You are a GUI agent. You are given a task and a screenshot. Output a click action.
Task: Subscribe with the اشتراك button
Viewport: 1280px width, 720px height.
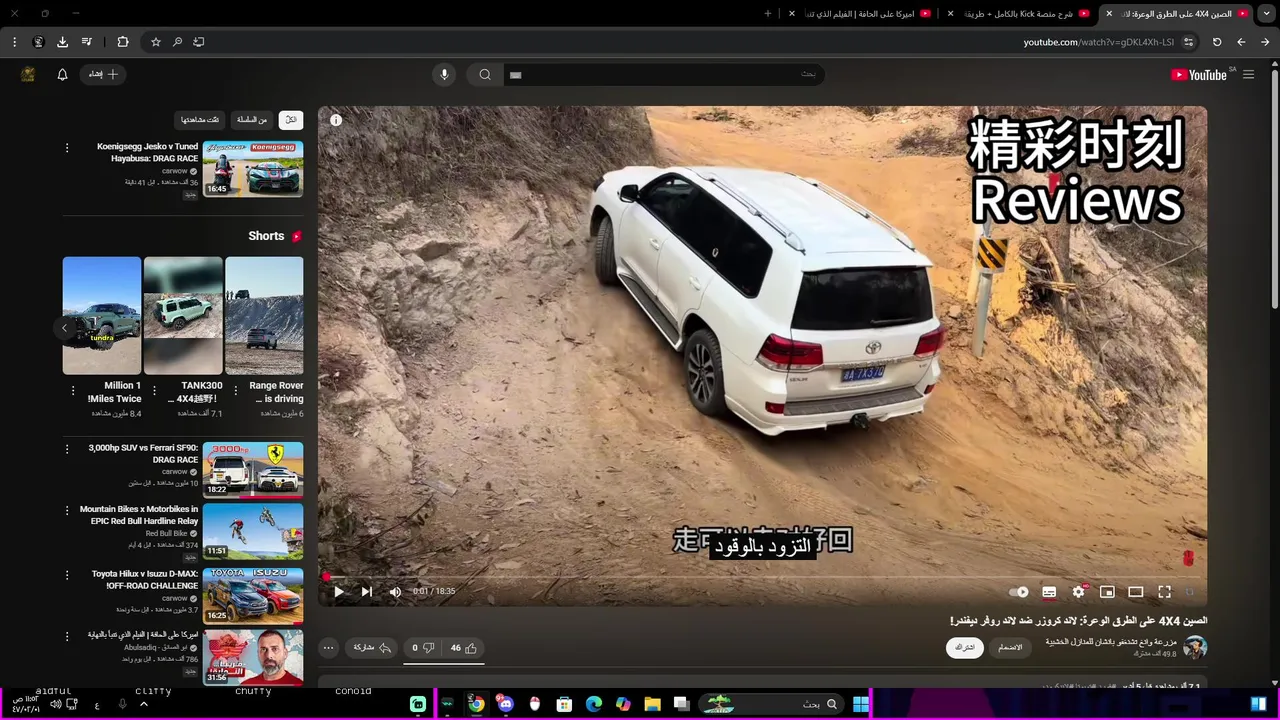pyautogui.click(x=965, y=648)
